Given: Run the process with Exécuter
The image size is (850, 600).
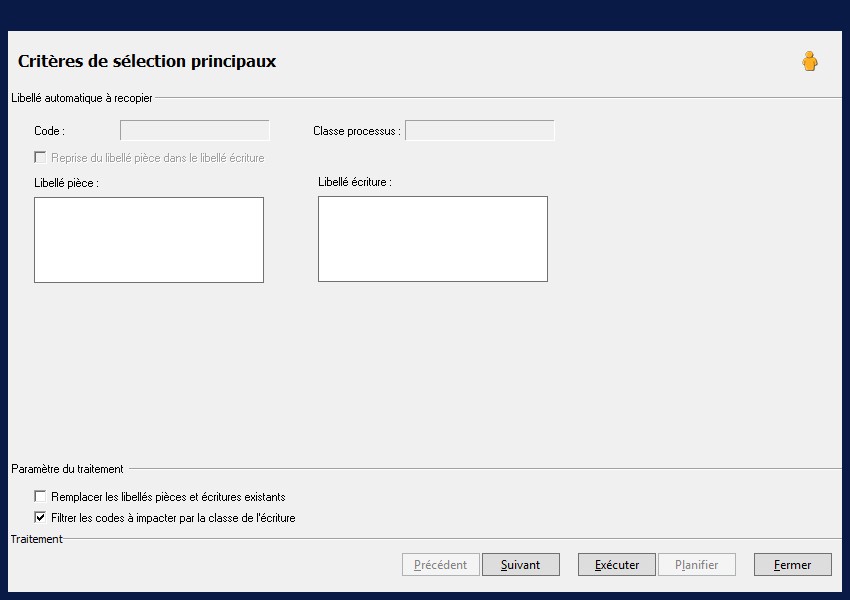Looking at the screenshot, I should pyautogui.click(x=617, y=565).
